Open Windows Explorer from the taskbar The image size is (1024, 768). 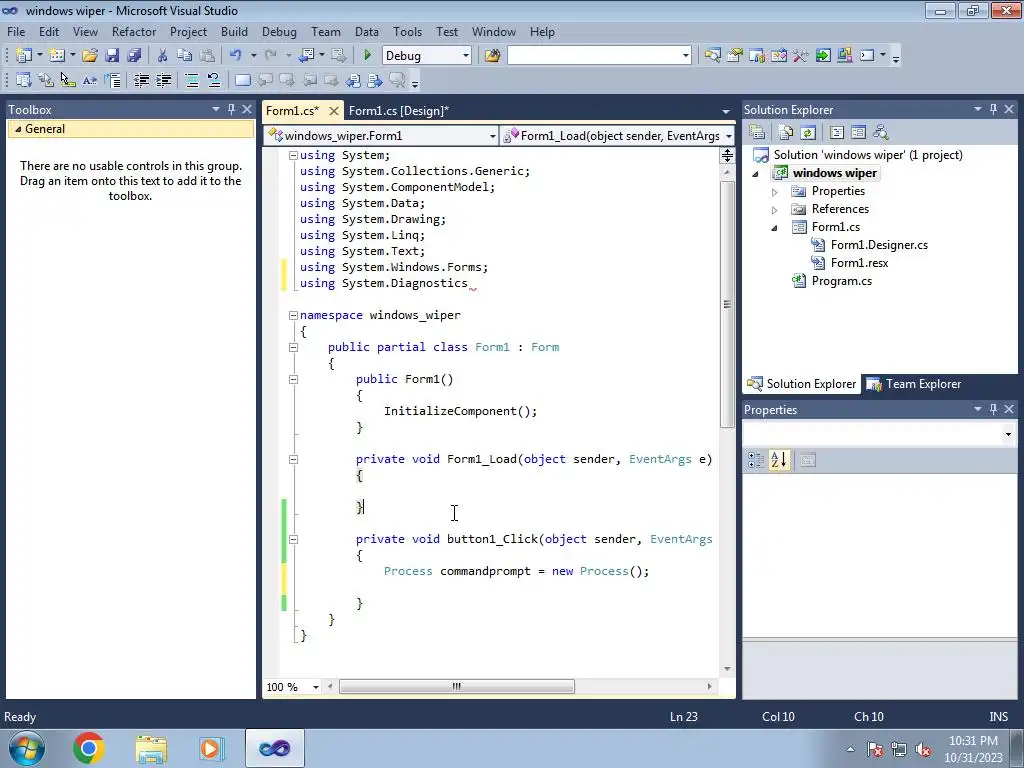coord(151,748)
